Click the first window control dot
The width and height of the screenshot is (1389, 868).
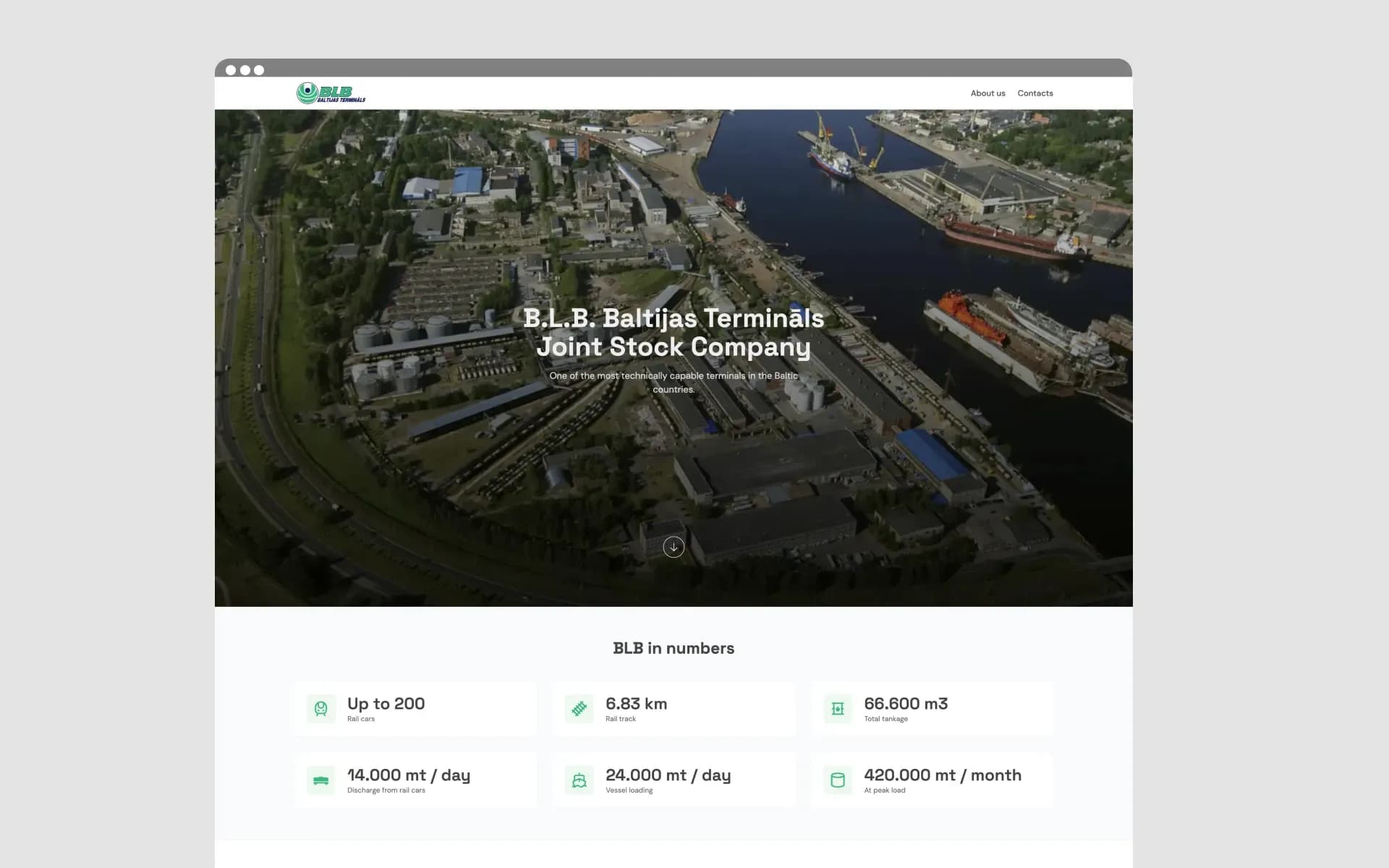tap(231, 70)
